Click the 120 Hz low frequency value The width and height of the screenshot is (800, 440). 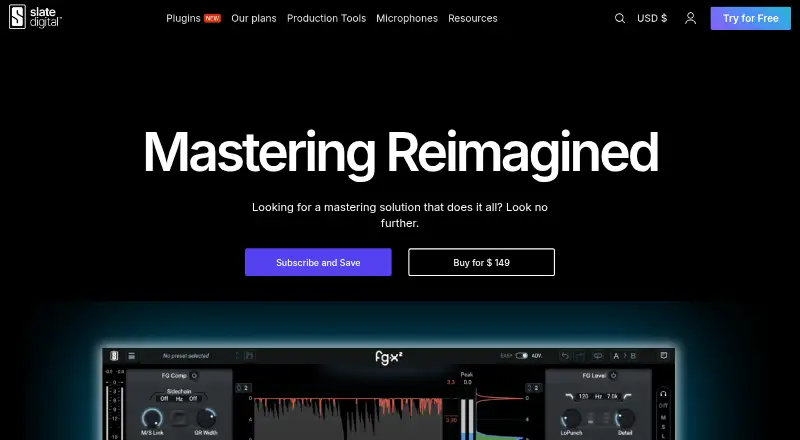click(x=584, y=396)
